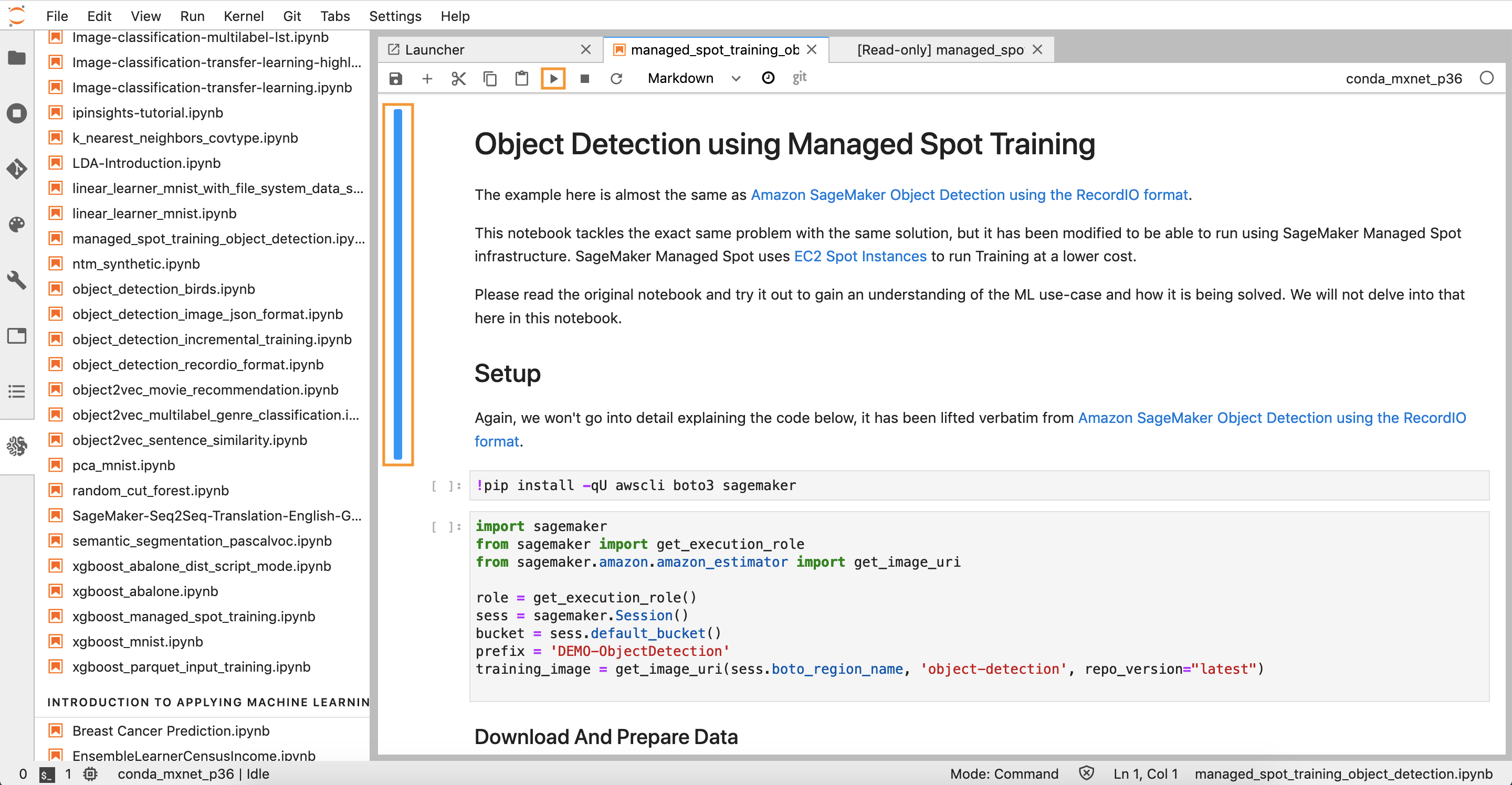Switch to the Launcher tab
The width and height of the screenshot is (1512, 785).
click(x=434, y=48)
